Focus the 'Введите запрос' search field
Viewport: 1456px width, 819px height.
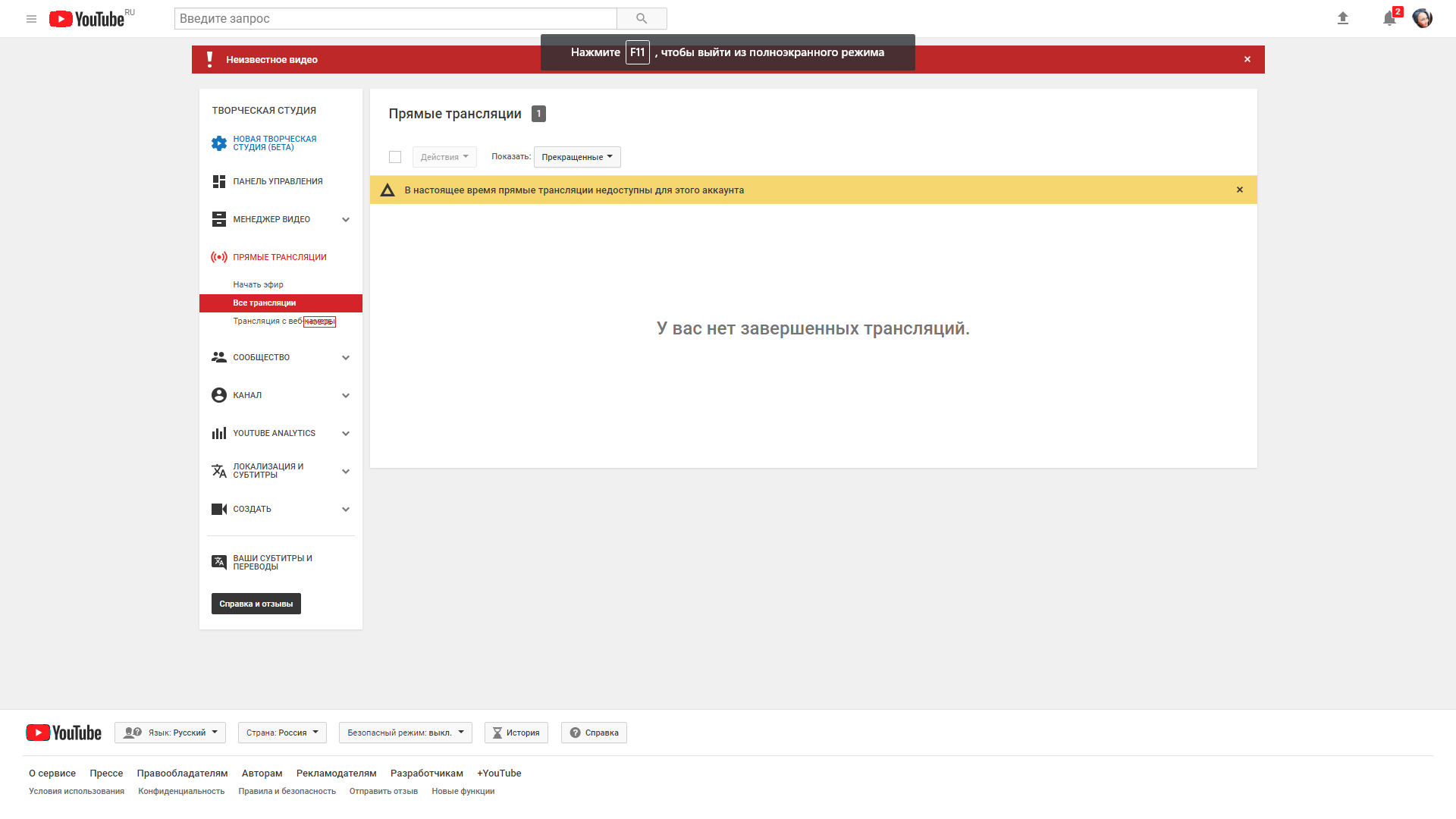coord(396,19)
